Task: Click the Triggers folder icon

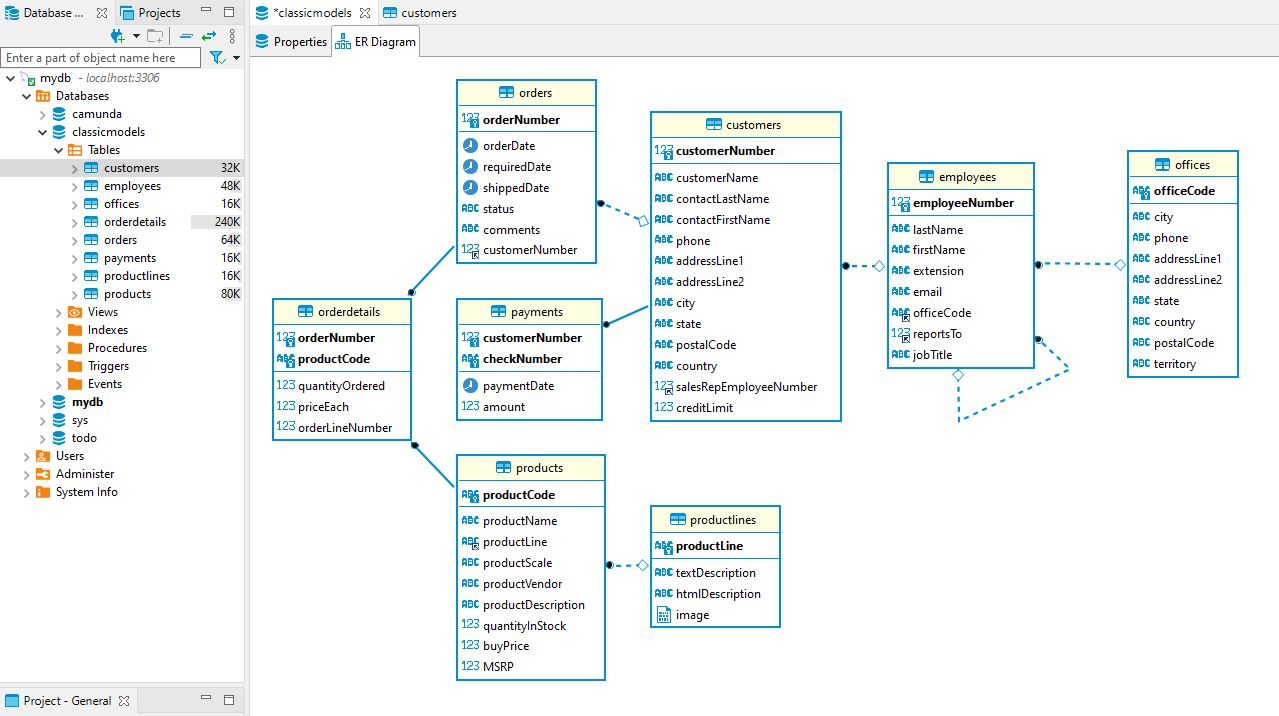Action: click(75, 366)
